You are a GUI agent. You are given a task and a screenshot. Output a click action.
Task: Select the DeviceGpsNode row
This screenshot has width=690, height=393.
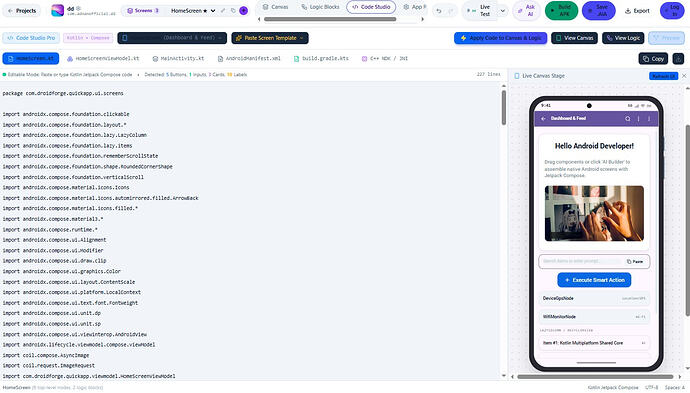(x=594, y=298)
